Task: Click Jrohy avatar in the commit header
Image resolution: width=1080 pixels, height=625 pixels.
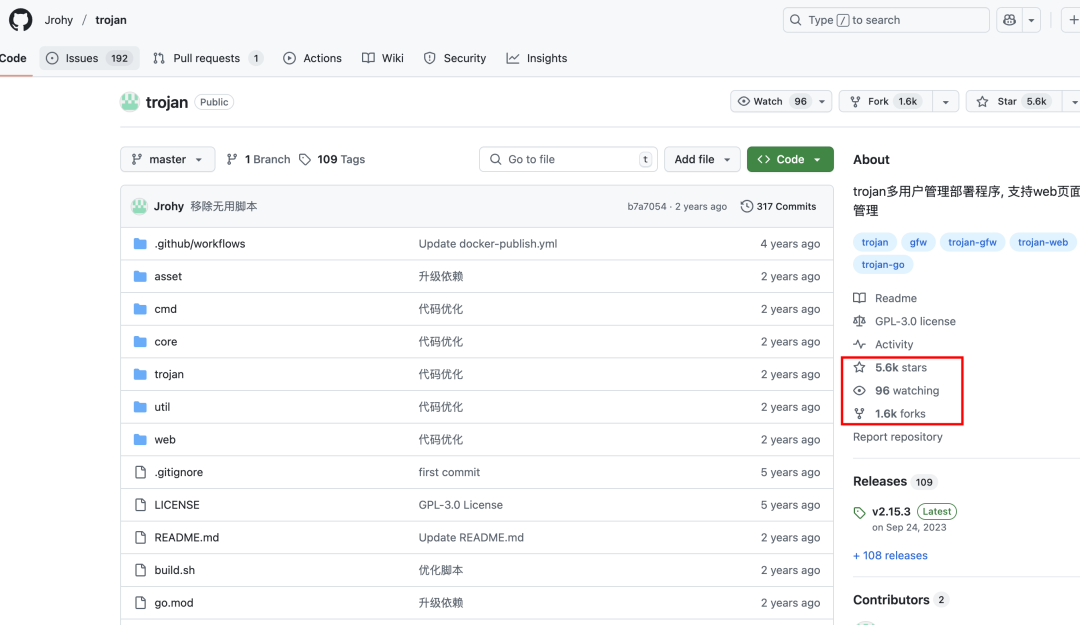Action: pos(139,206)
